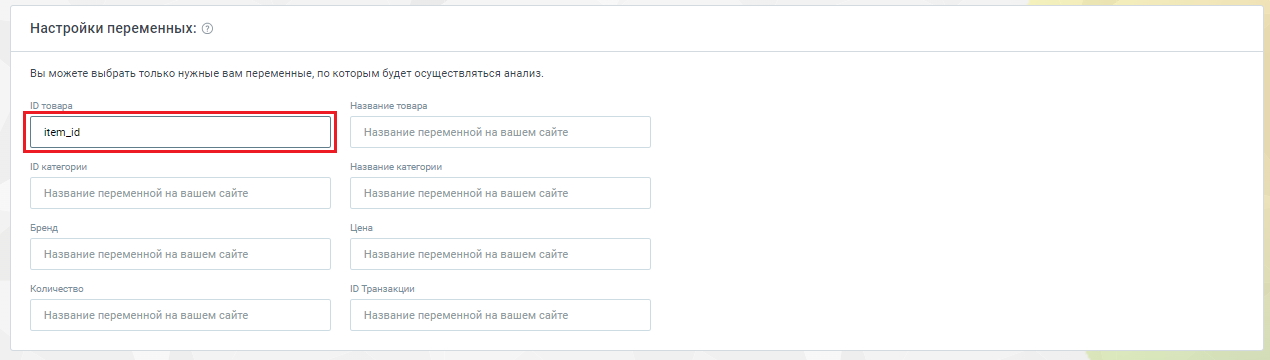Image resolution: width=1270 pixels, height=360 pixels.
Task: Click the ID Транзакции label
Action: [x=382, y=288]
